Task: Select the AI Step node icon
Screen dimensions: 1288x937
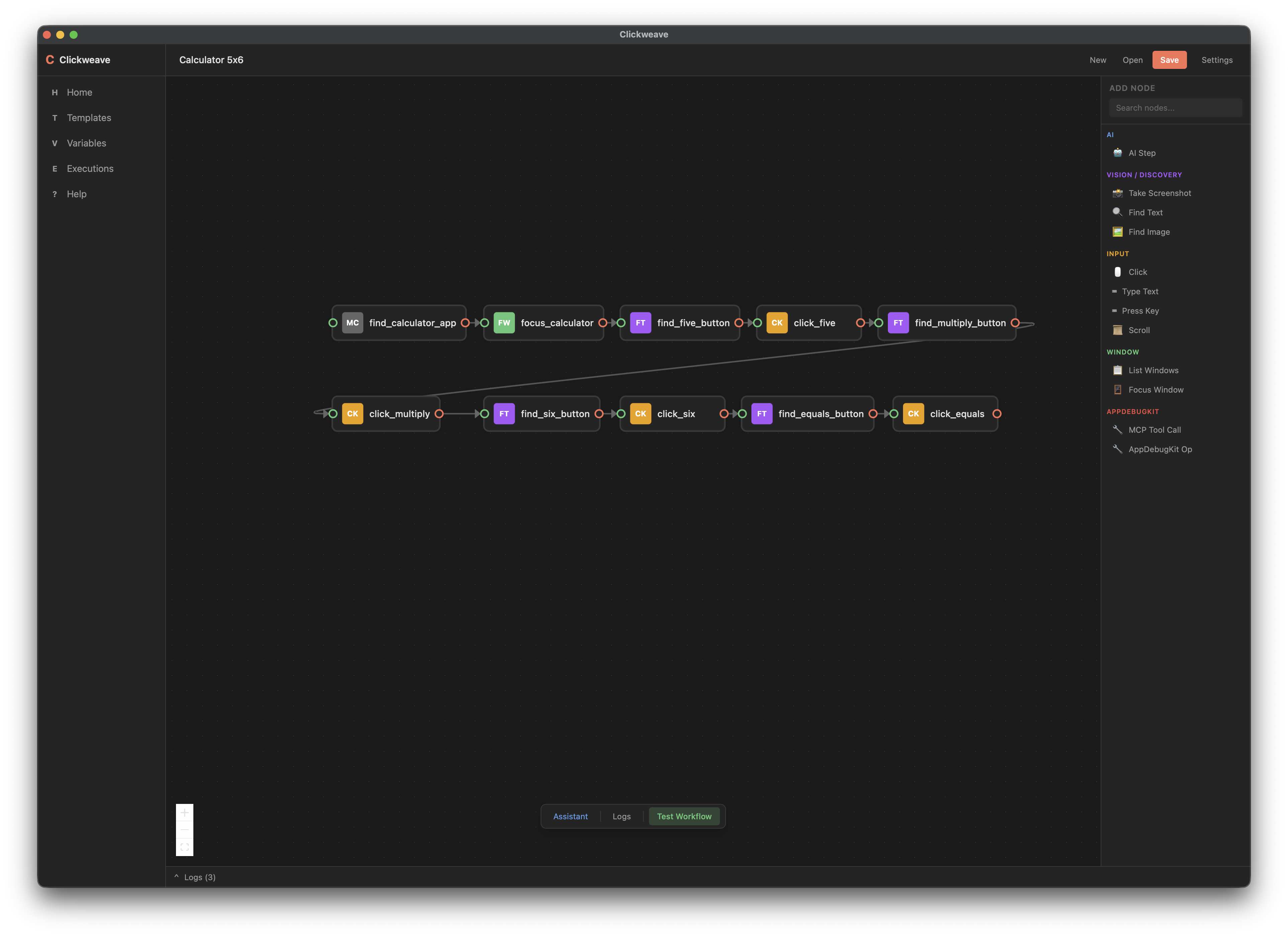Action: [1118, 153]
